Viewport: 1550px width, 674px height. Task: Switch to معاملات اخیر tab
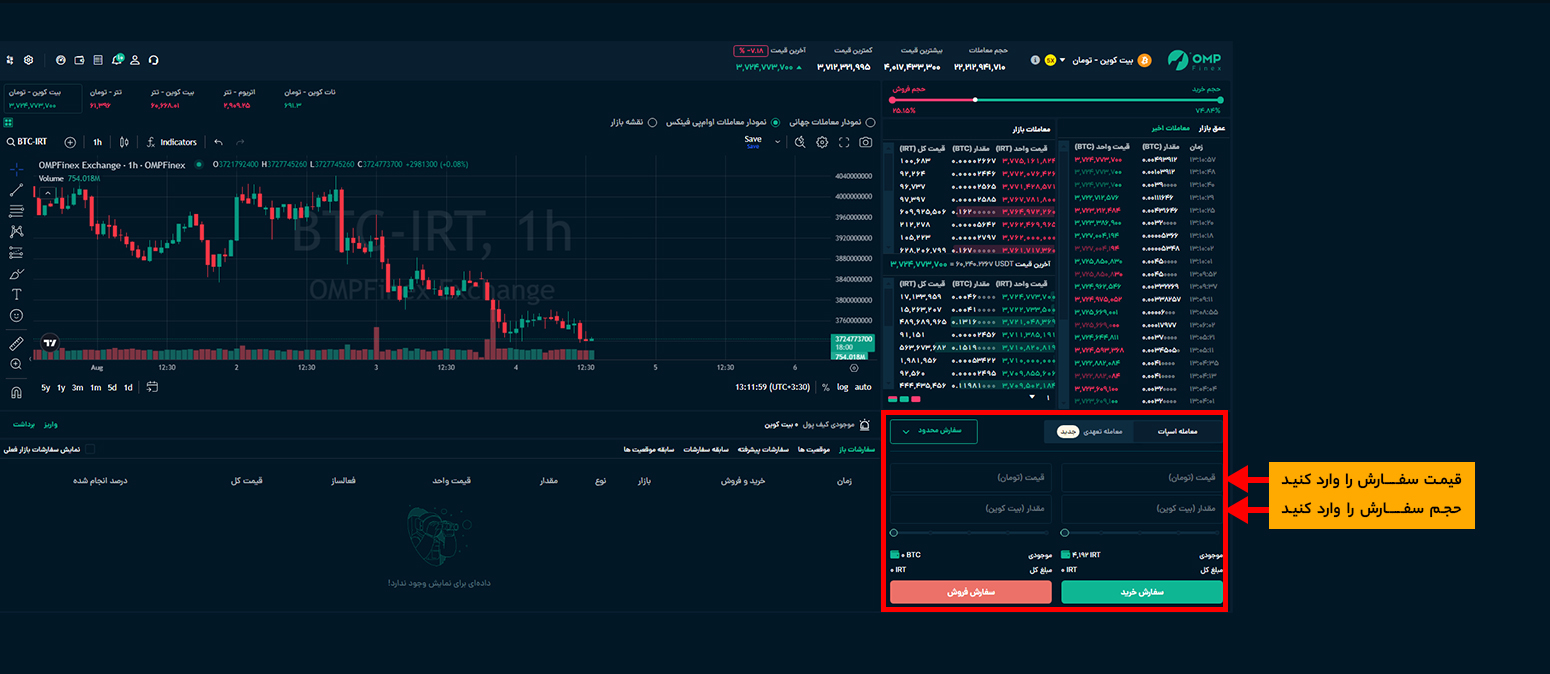click(1169, 128)
